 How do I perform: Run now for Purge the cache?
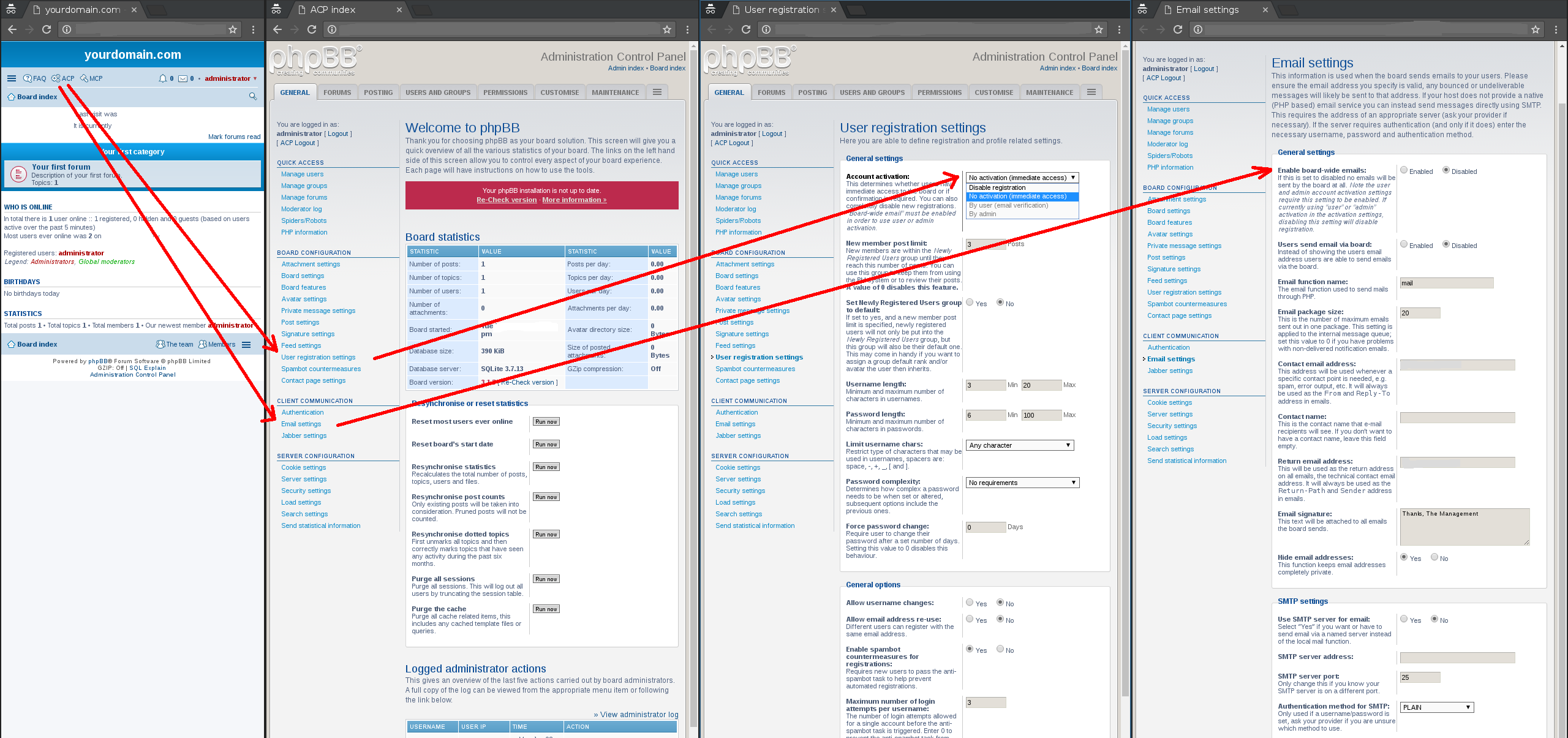[x=546, y=609]
